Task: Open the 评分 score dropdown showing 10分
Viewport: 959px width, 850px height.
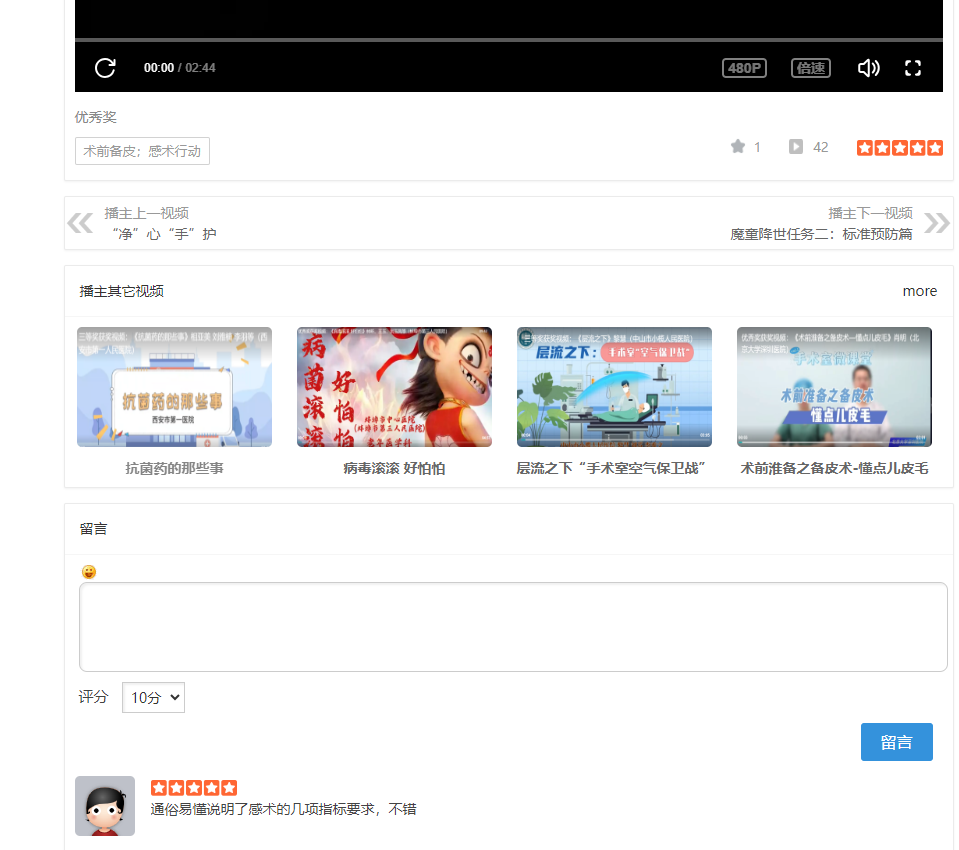Action: click(x=152, y=697)
